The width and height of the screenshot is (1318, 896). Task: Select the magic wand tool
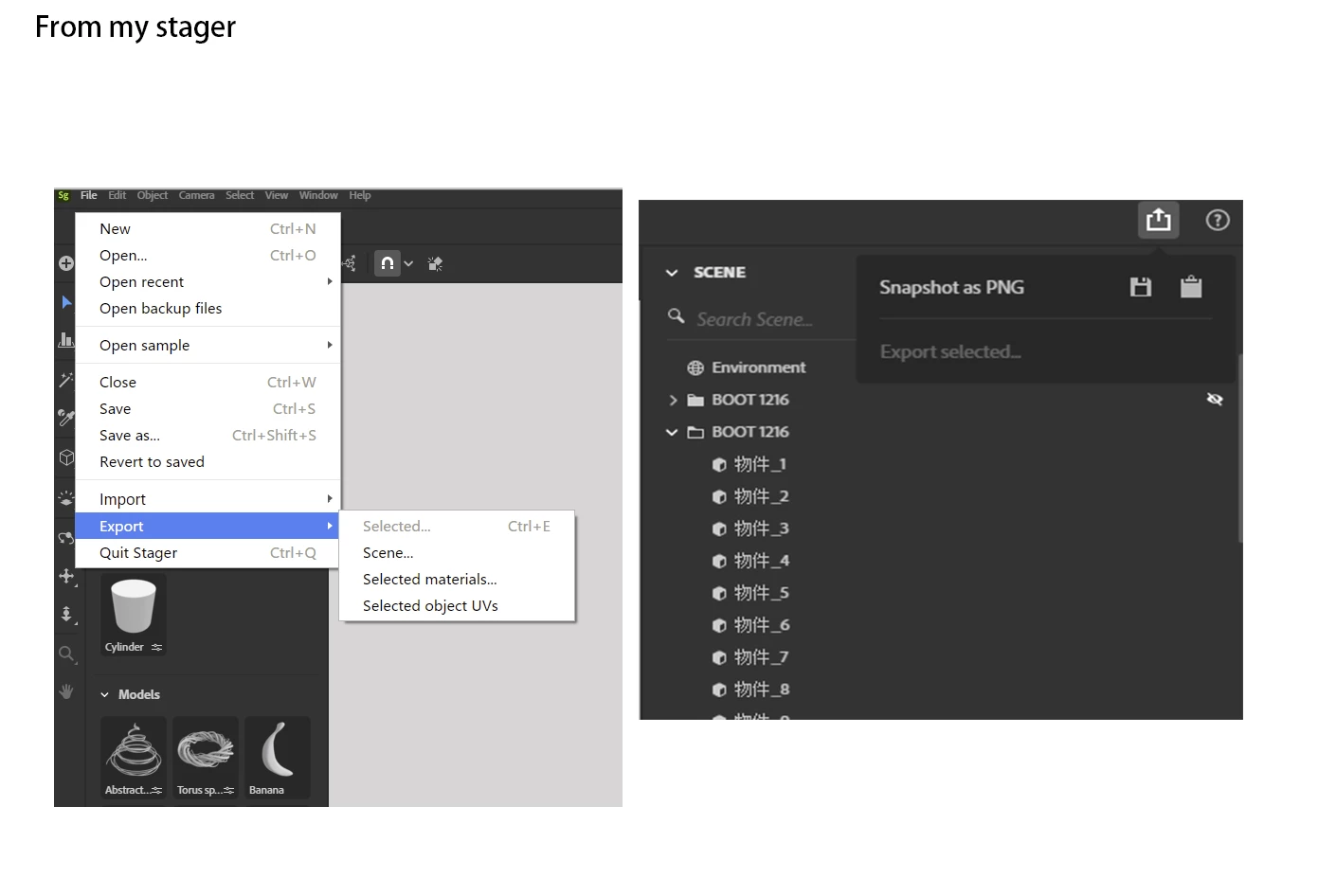pos(66,380)
